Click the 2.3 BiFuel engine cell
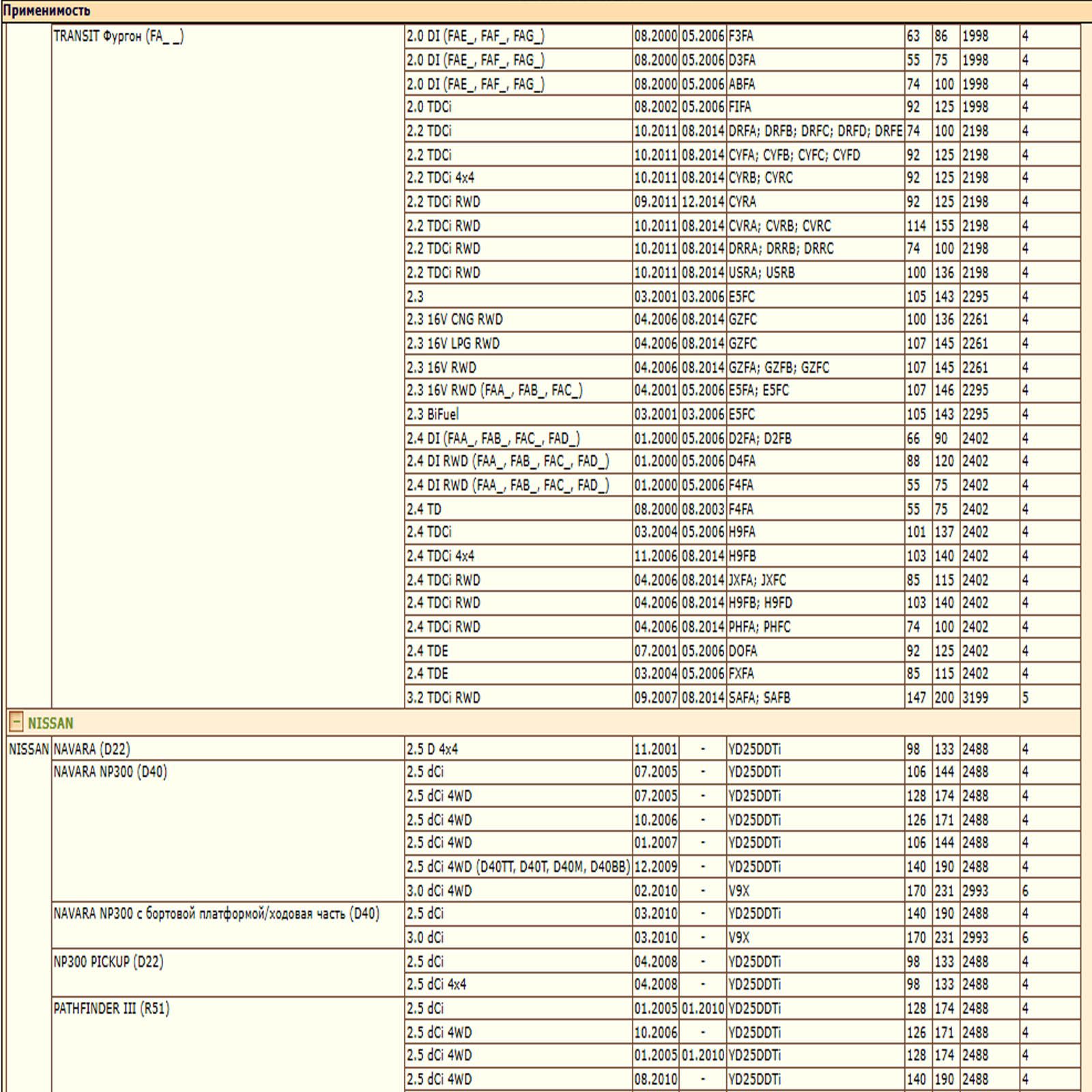The width and height of the screenshot is (1092, 1092). (x=433, y=414)
